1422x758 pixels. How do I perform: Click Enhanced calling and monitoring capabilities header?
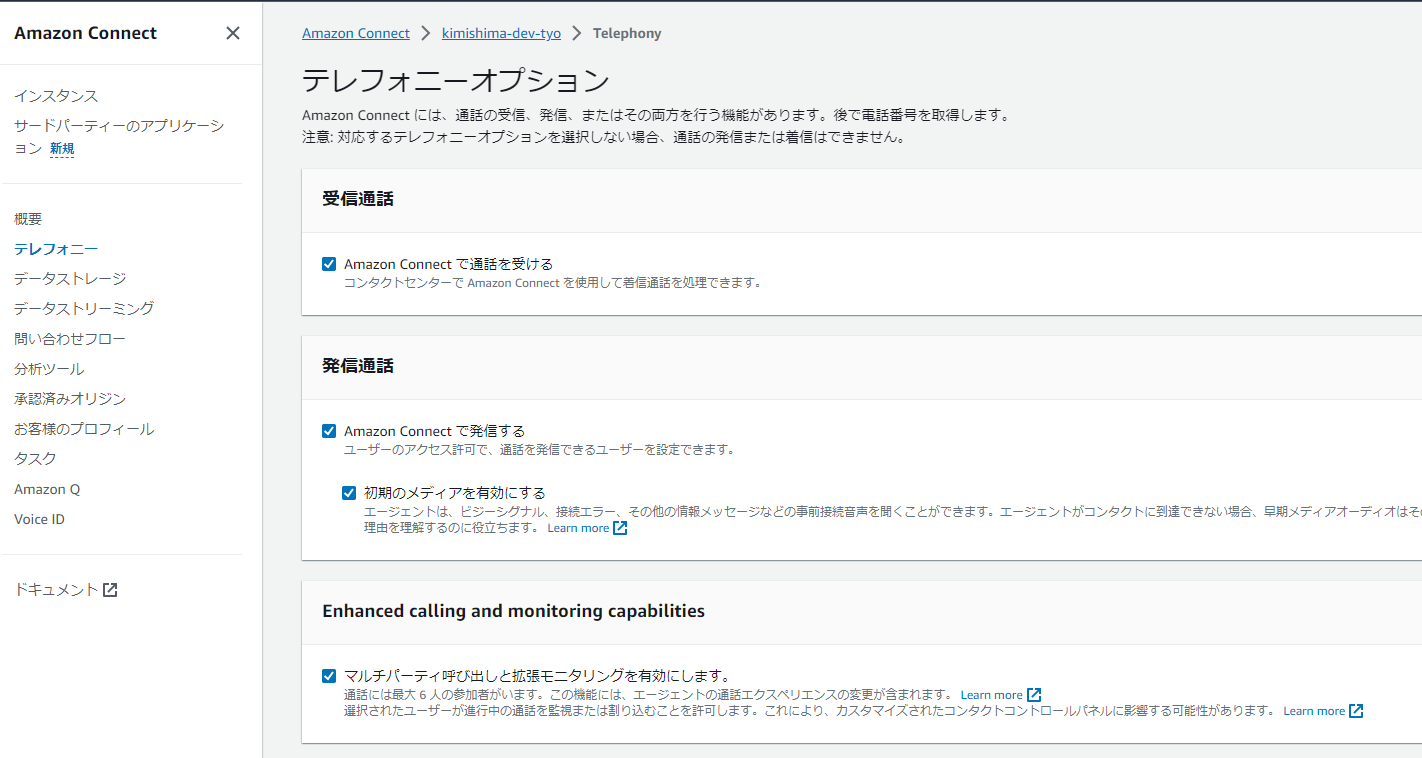click(x=513, y=611)
